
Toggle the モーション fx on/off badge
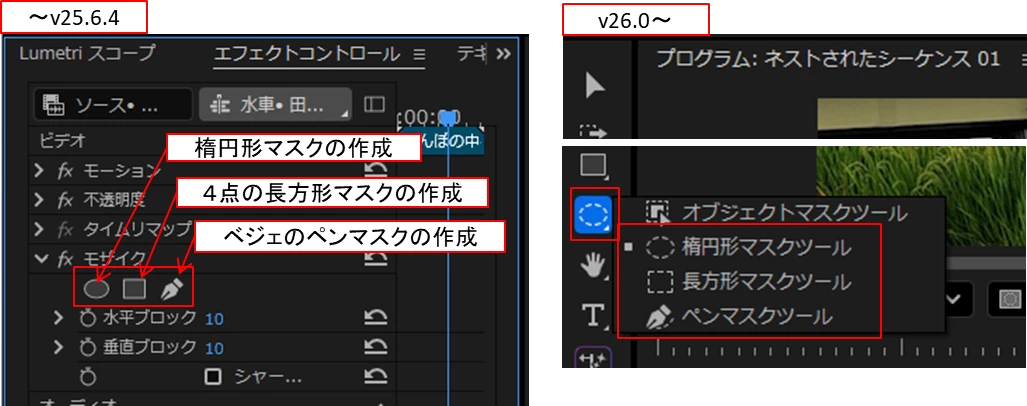pyautogui.click(x=65, y=172)
